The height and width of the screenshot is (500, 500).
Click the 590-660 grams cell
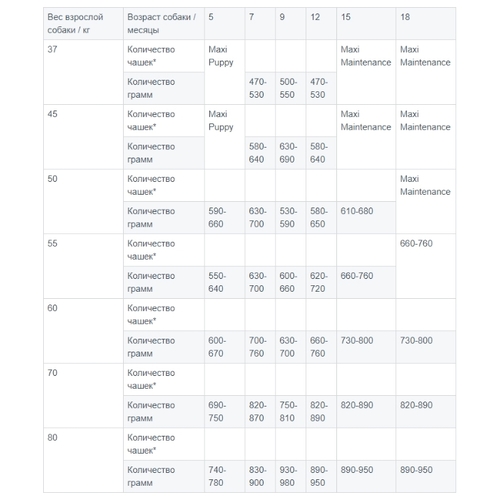click(225, 218)
